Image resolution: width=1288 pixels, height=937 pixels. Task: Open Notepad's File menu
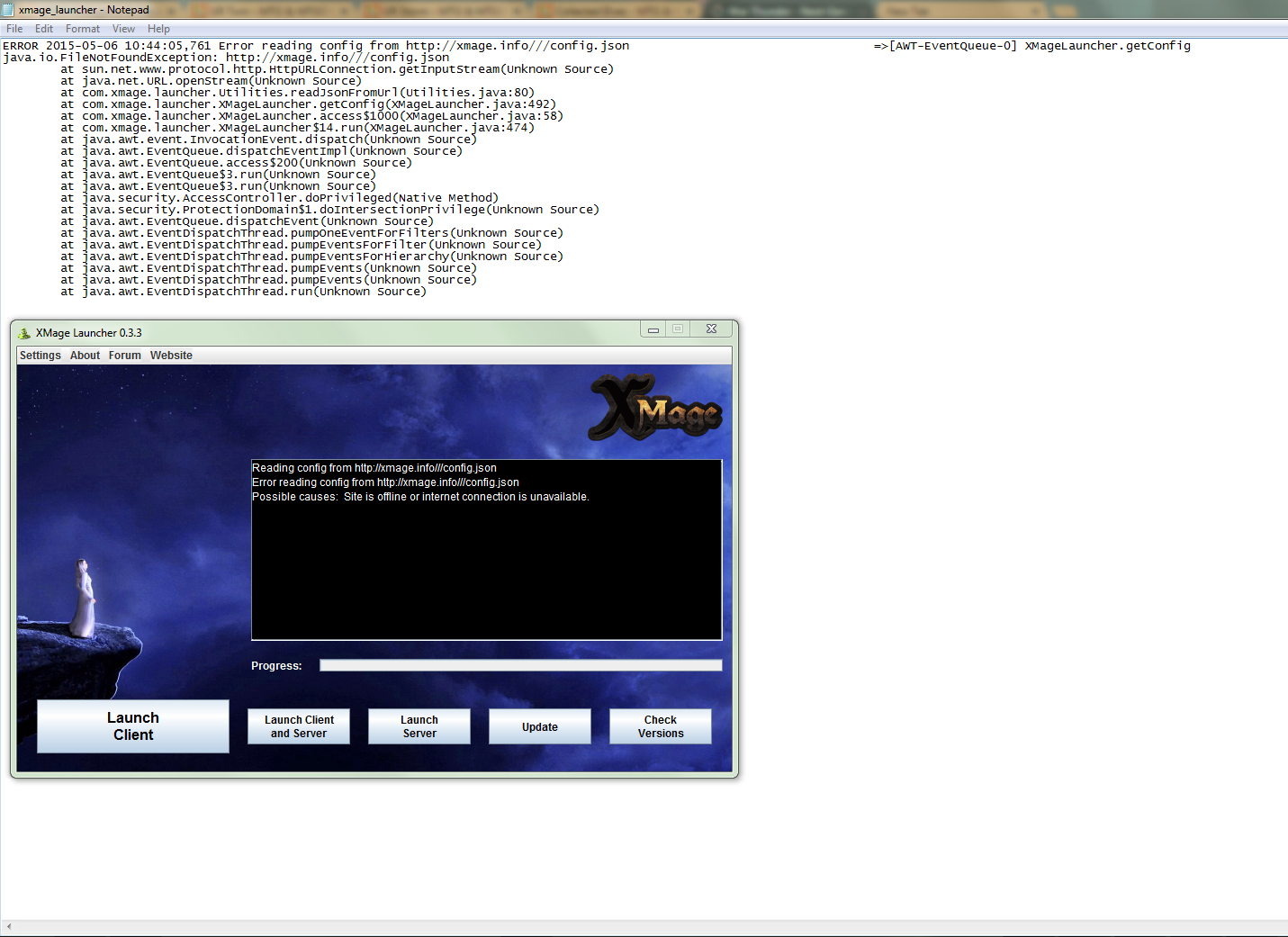point(14,29)
